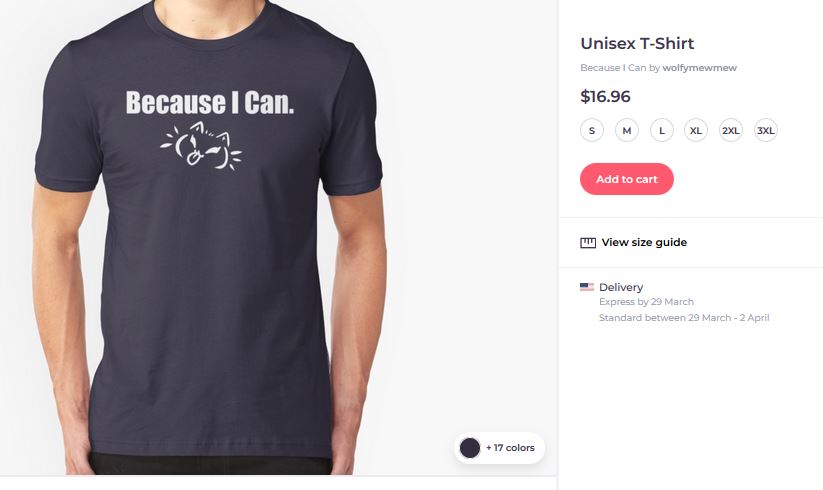This screenshot has width=823, height=490.
Task: Click the Delivery label
Action: pyautogui.click(x=621, y=287)
